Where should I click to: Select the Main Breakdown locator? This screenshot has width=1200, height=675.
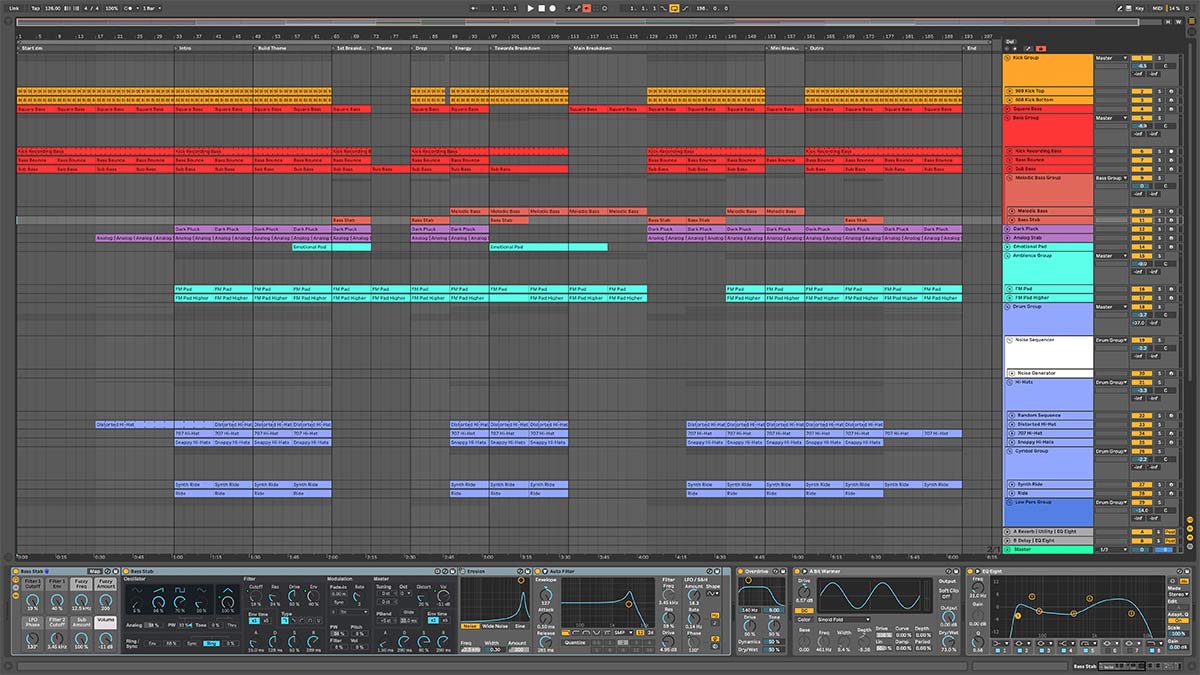tap(592, 48)
